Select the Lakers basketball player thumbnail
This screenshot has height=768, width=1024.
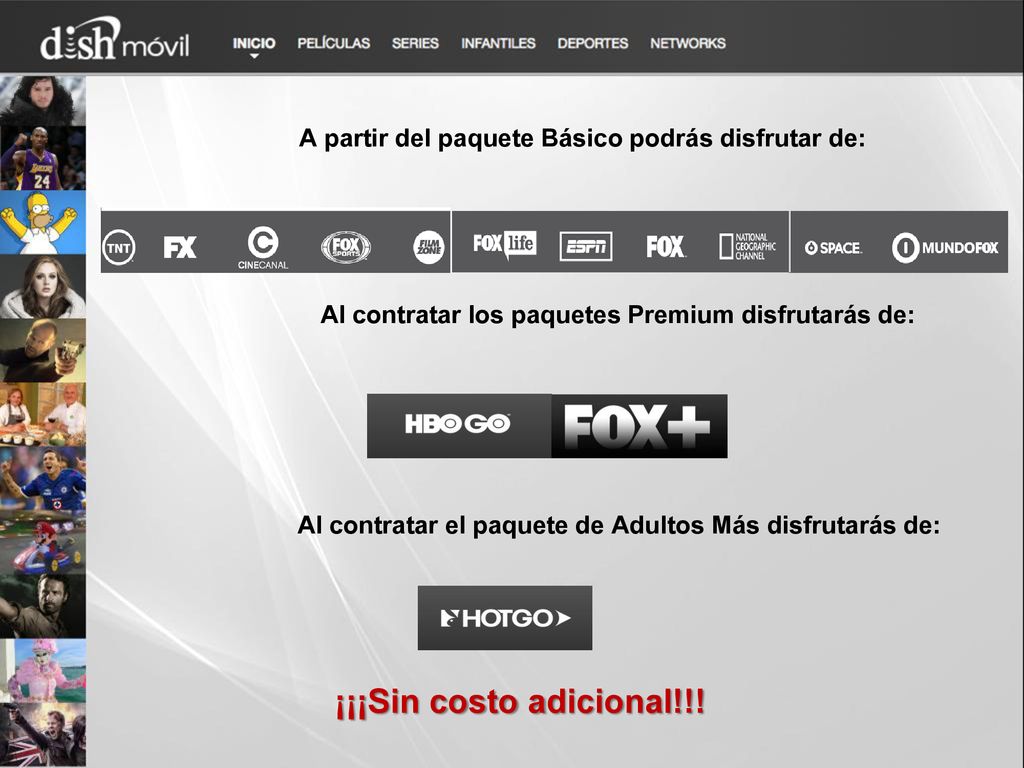point(42,158)
